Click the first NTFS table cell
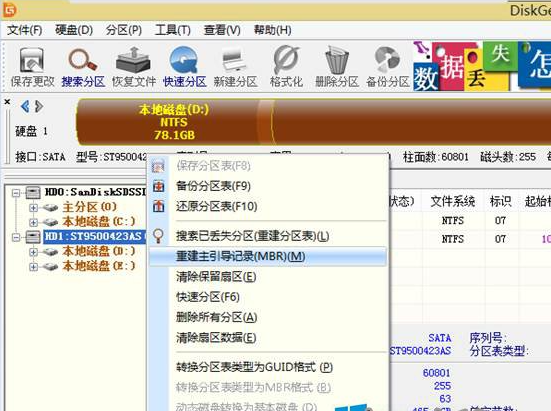 pos(453,221)
